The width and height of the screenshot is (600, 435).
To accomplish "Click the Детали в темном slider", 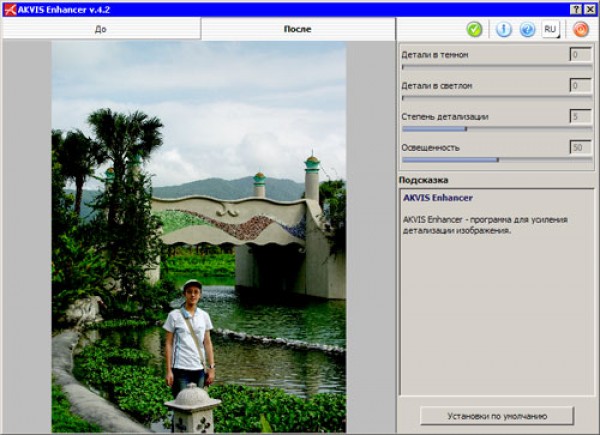I will click(497, 67).
